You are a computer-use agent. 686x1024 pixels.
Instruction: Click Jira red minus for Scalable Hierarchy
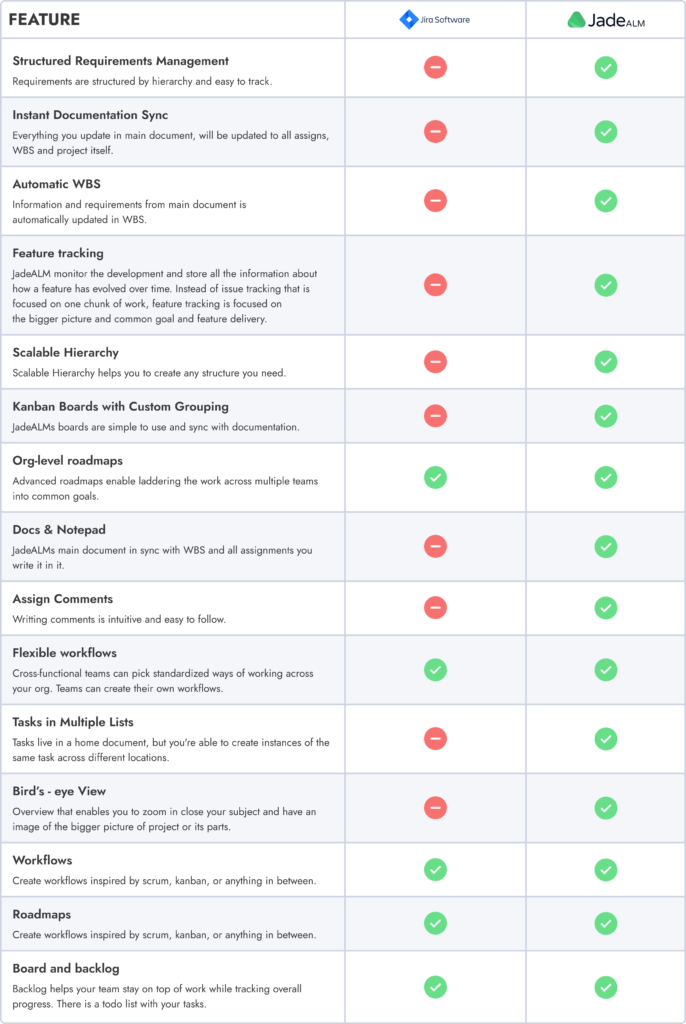[x=435, y=362]
